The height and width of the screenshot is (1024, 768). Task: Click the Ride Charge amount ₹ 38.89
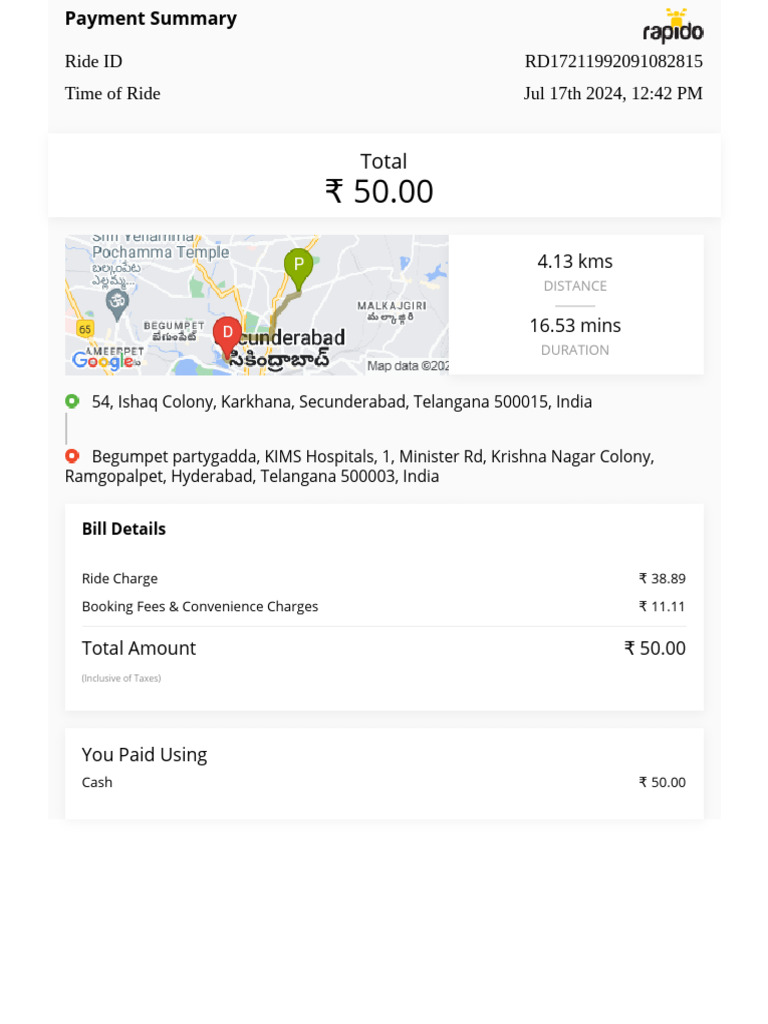click(662, 579)
